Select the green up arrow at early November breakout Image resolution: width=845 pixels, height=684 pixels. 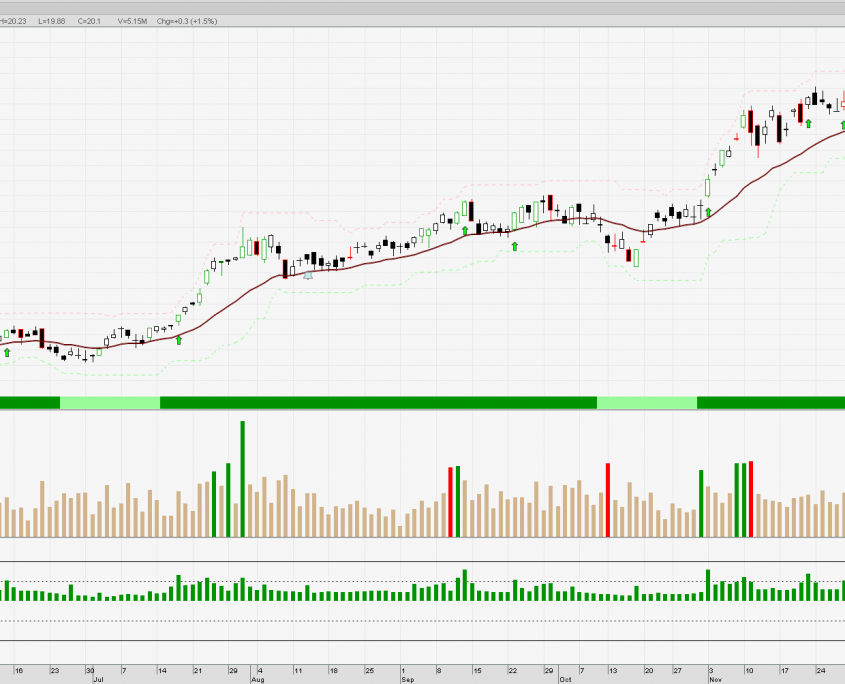point(708,212)
